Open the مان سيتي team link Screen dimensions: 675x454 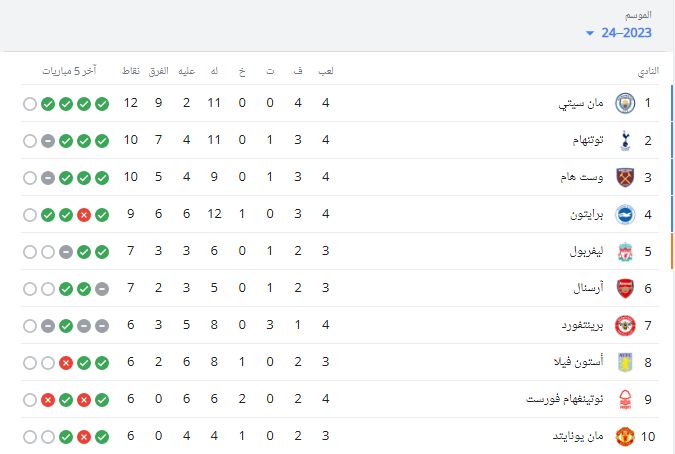581,103
